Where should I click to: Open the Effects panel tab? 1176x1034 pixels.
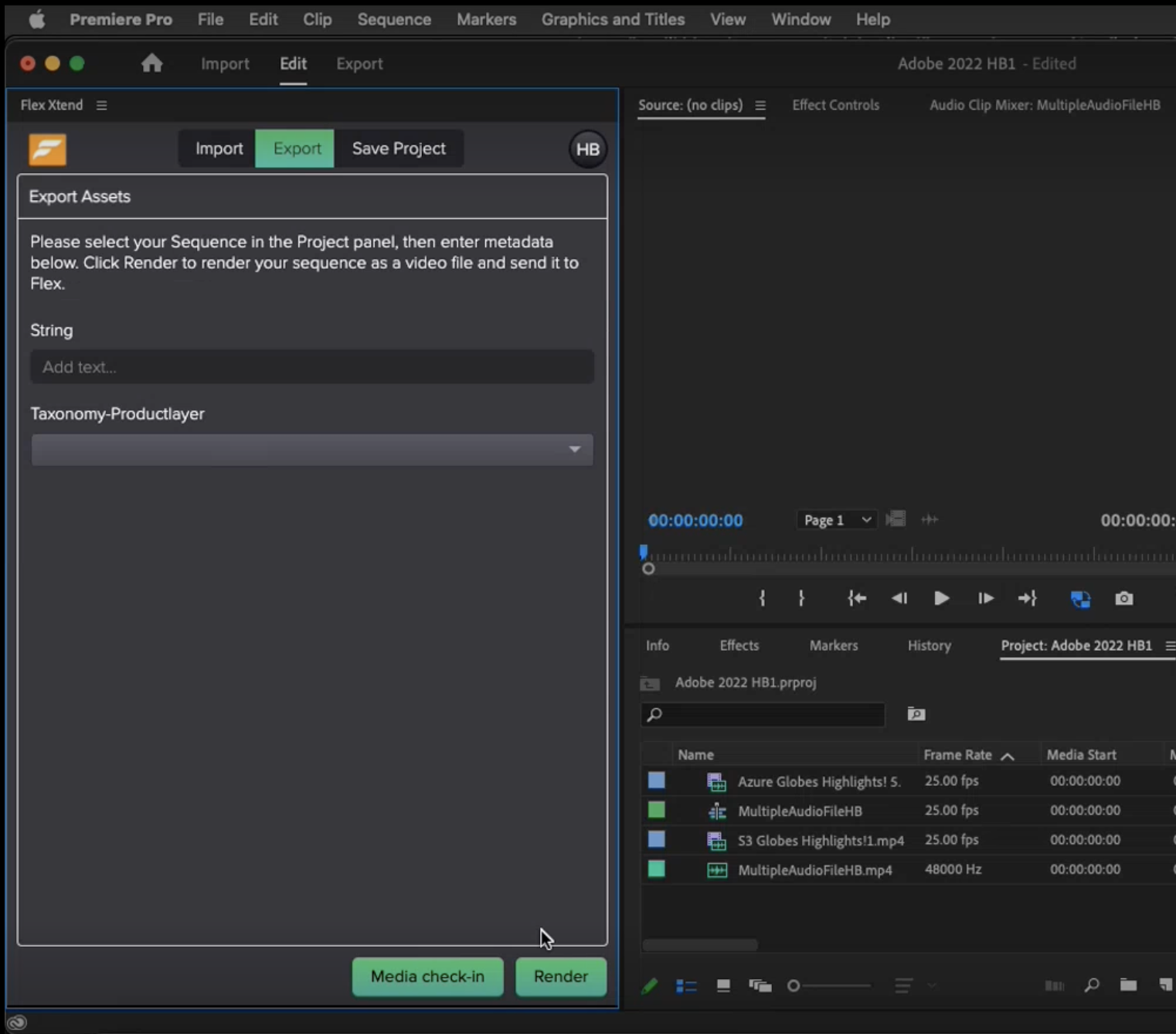(x=739, y=645)
